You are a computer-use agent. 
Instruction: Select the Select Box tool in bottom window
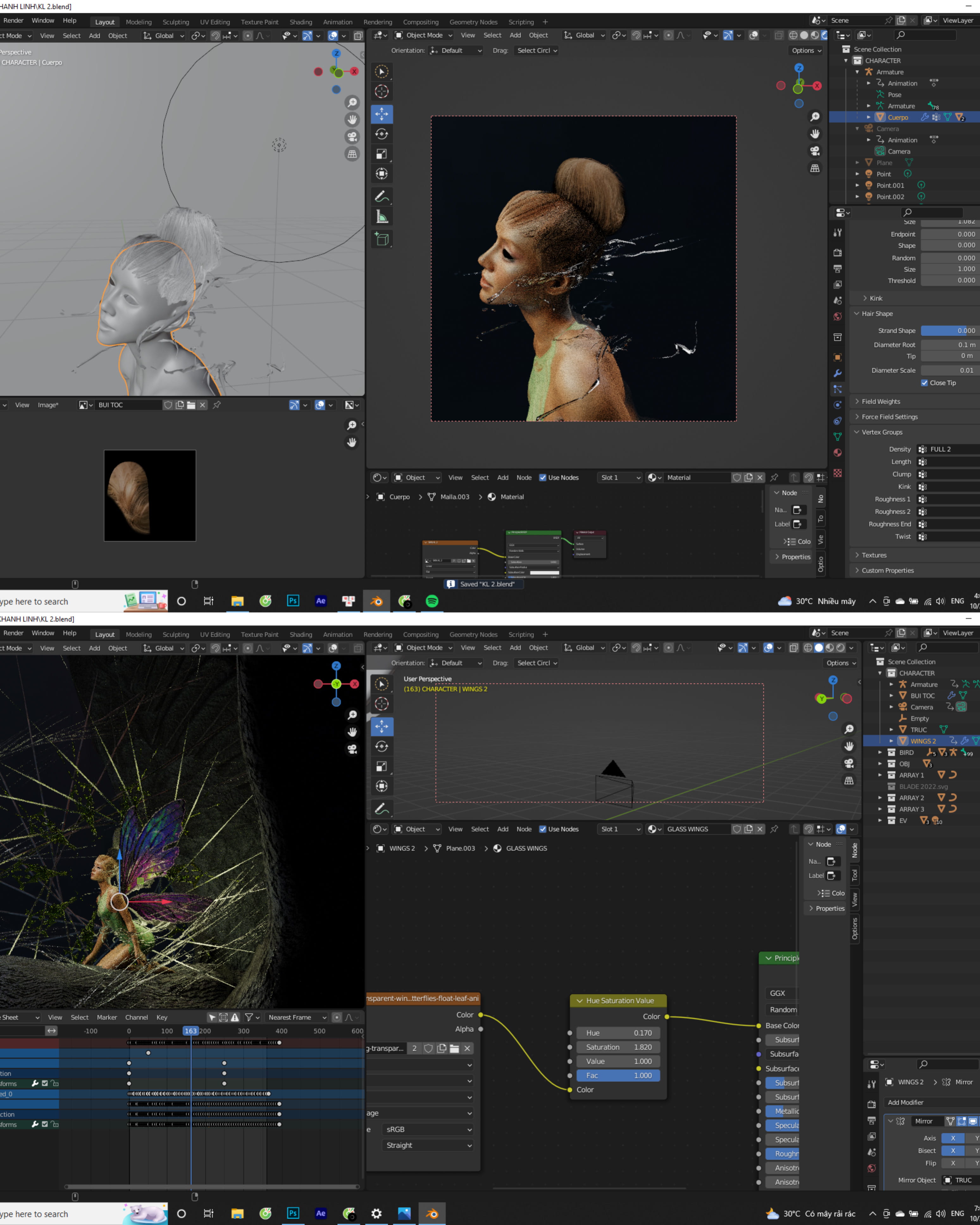click(x=382, y=683)
